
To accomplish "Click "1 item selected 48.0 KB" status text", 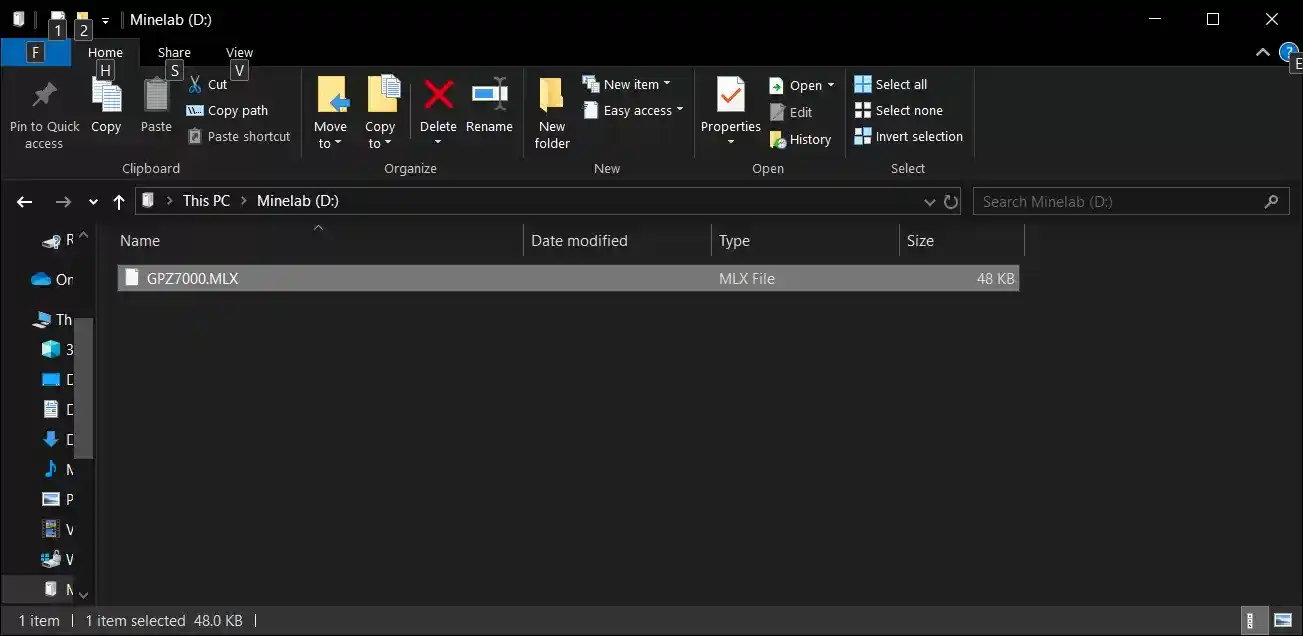I will point(164,621).
